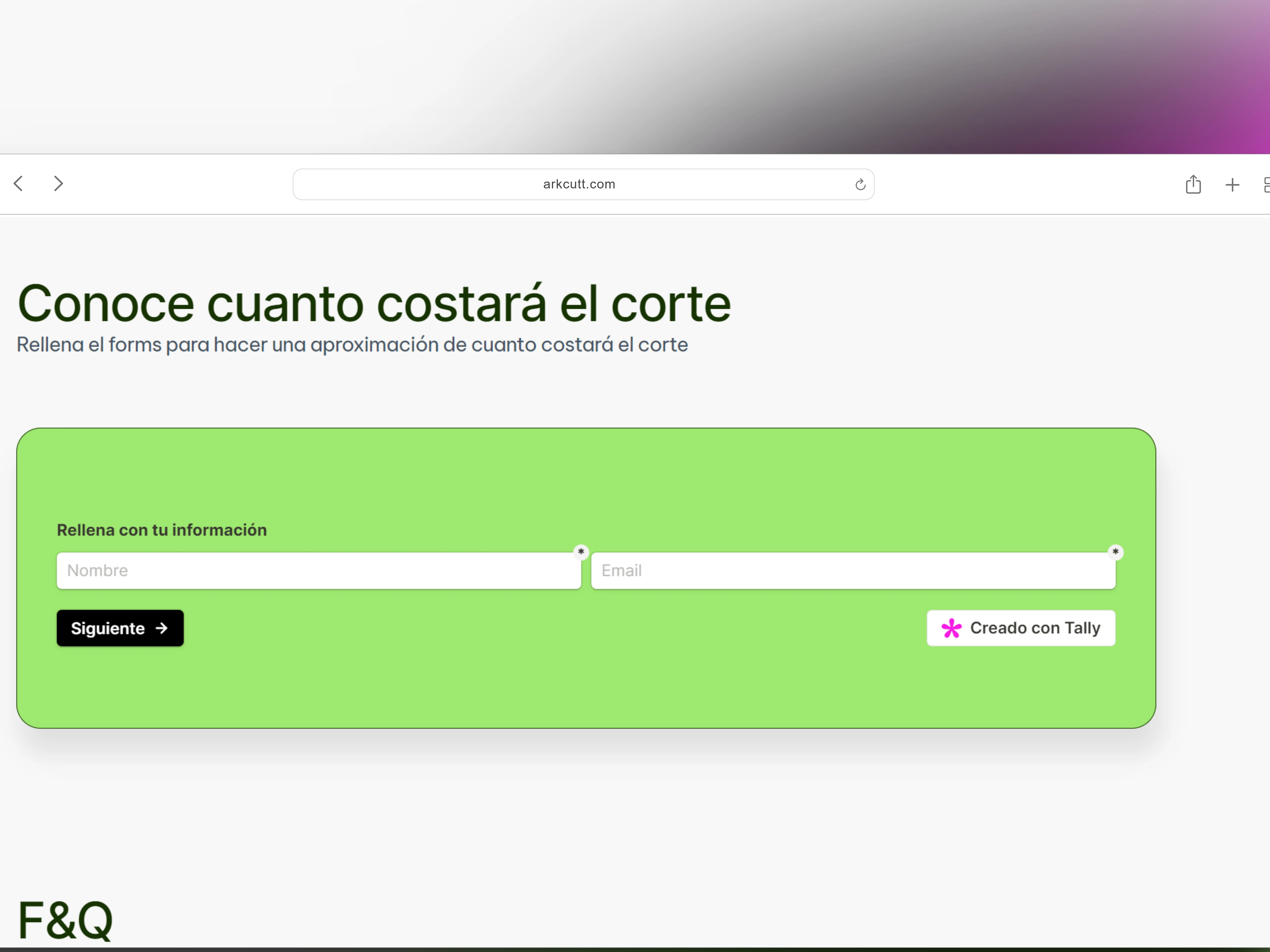This screenshot has width=1270, height=952.
Task: Go back with the browser back arrow
Action: point(18,184)
